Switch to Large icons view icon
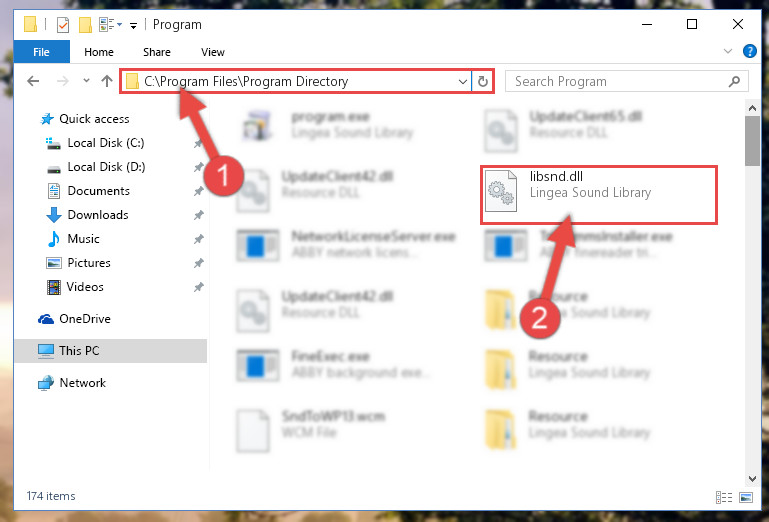This screenshot has height=522, width=769. coord(746,497)
